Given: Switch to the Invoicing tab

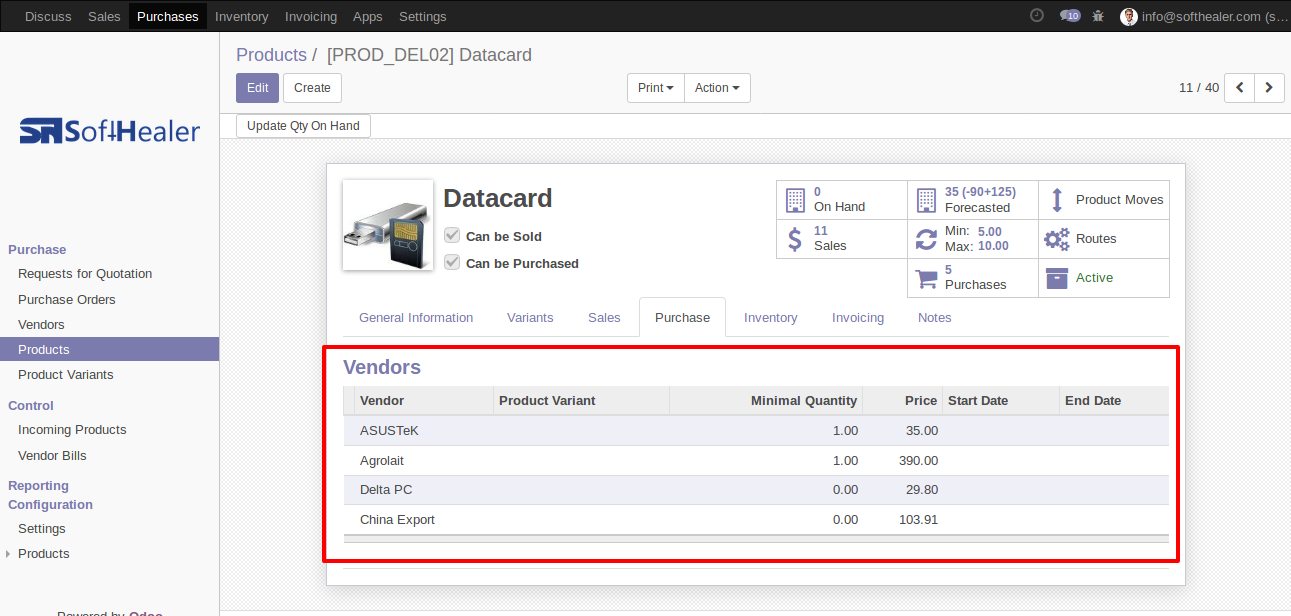Looking at the screenshot, I should coord(858,318).
